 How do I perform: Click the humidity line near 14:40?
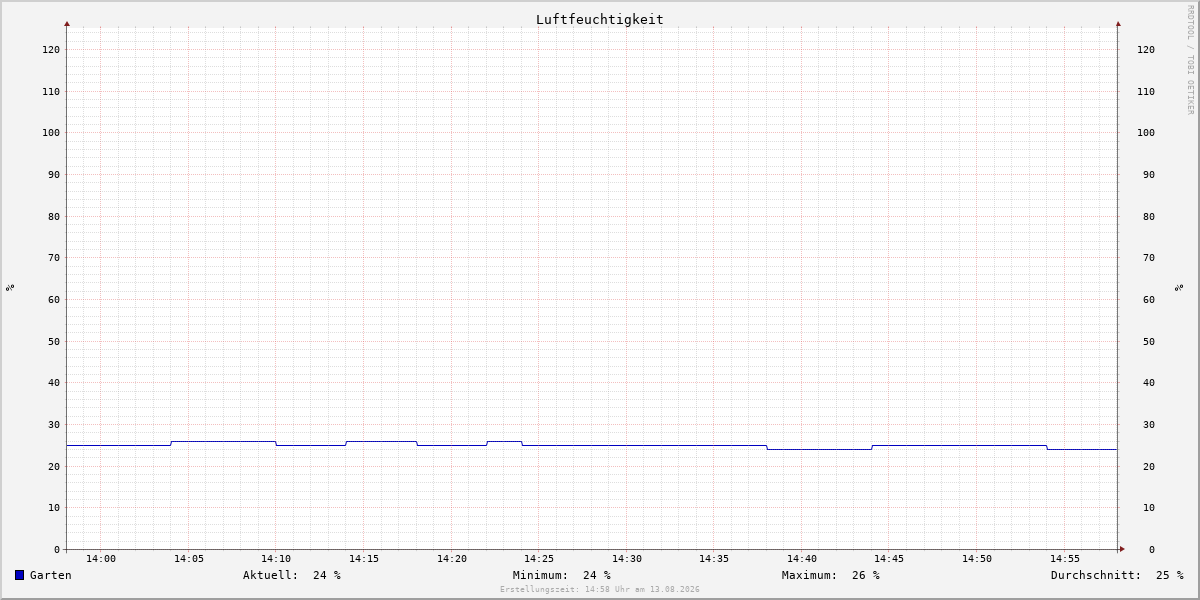pos(802,449)
